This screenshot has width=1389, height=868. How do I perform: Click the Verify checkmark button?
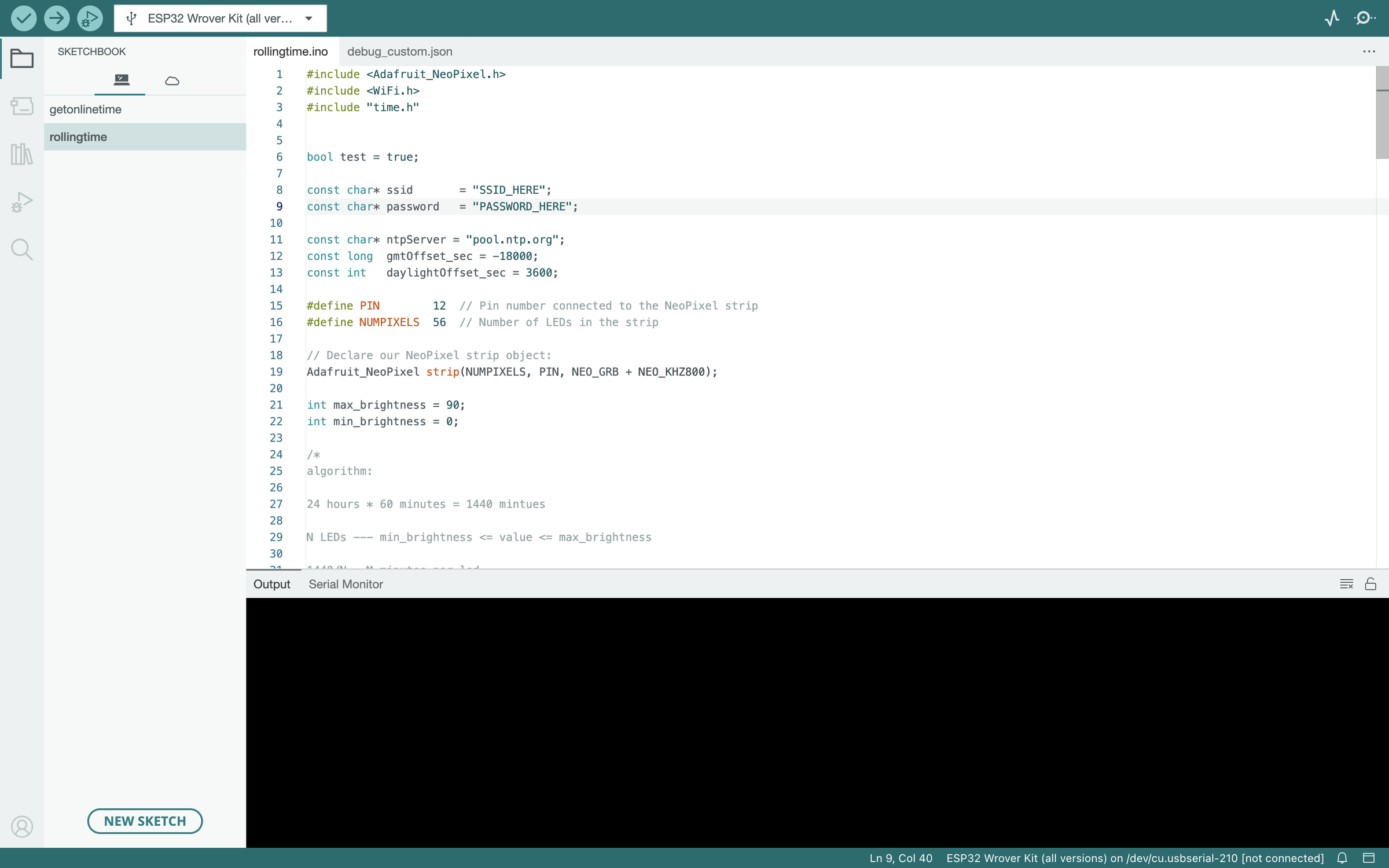tap(24, 19)
